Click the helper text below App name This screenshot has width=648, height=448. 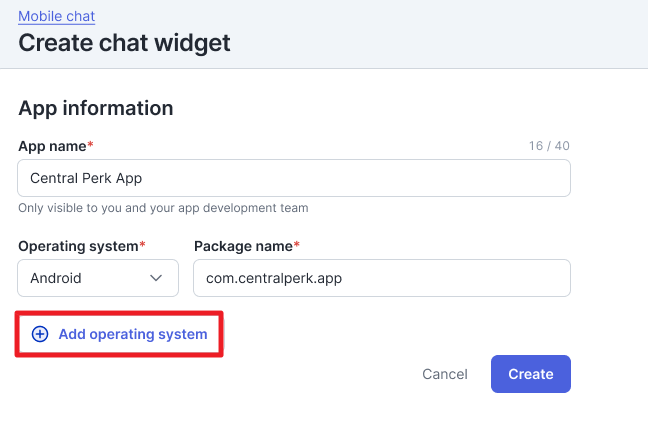(x=163, y=208)
